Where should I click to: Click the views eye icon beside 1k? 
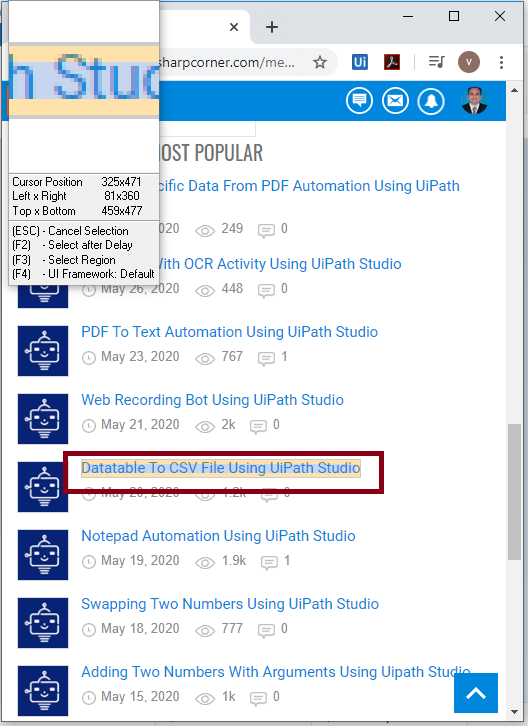205,699
